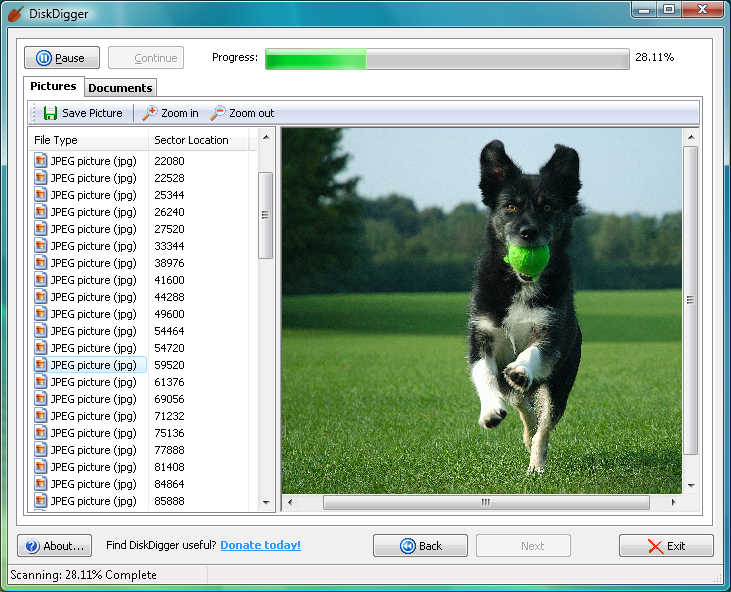The height and width of the screenshot is (592, 731).
Task: Click sector value 85888
Action: pyautogui.click(x=169, y=501)
